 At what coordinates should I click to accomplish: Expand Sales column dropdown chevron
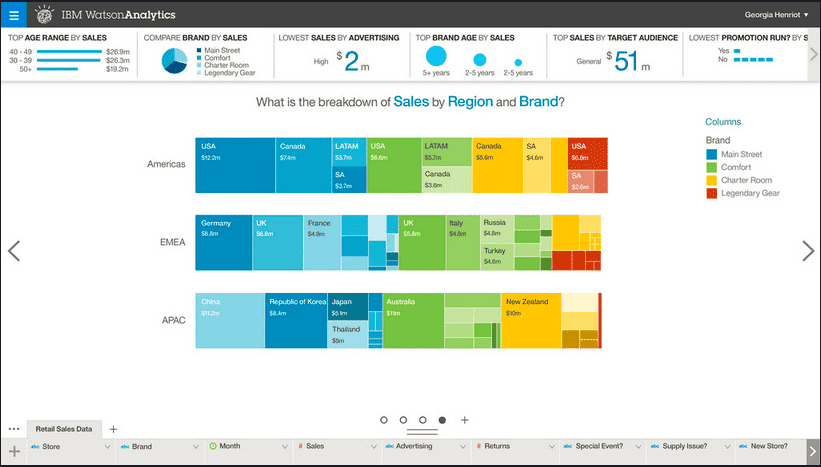(x=374, y=447)
